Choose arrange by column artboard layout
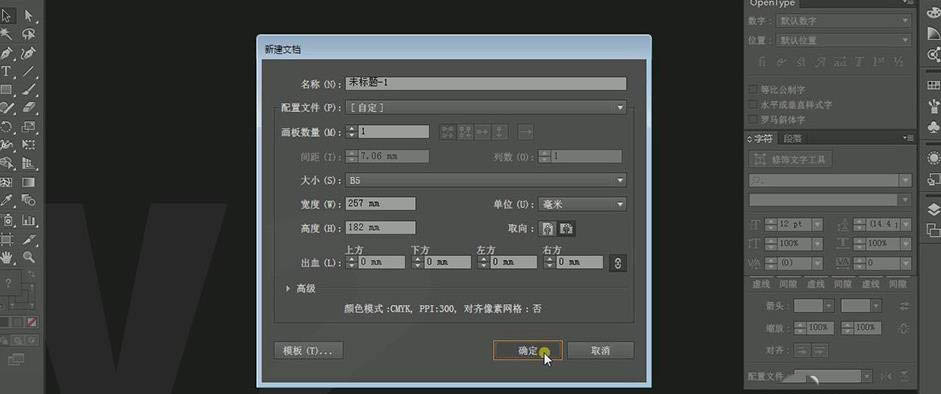The height and width of the screenshot is (394, 941). point(500,132)
